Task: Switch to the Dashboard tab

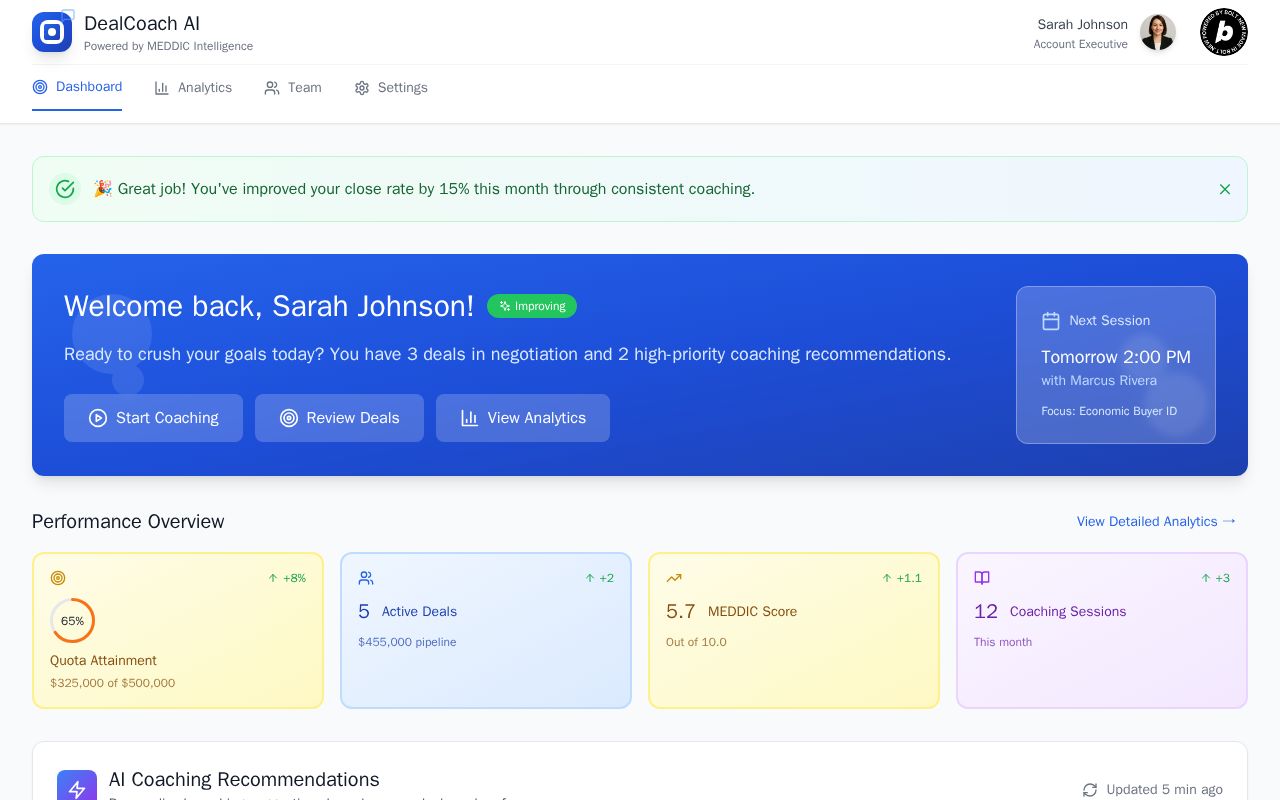Action: (77, 87)
